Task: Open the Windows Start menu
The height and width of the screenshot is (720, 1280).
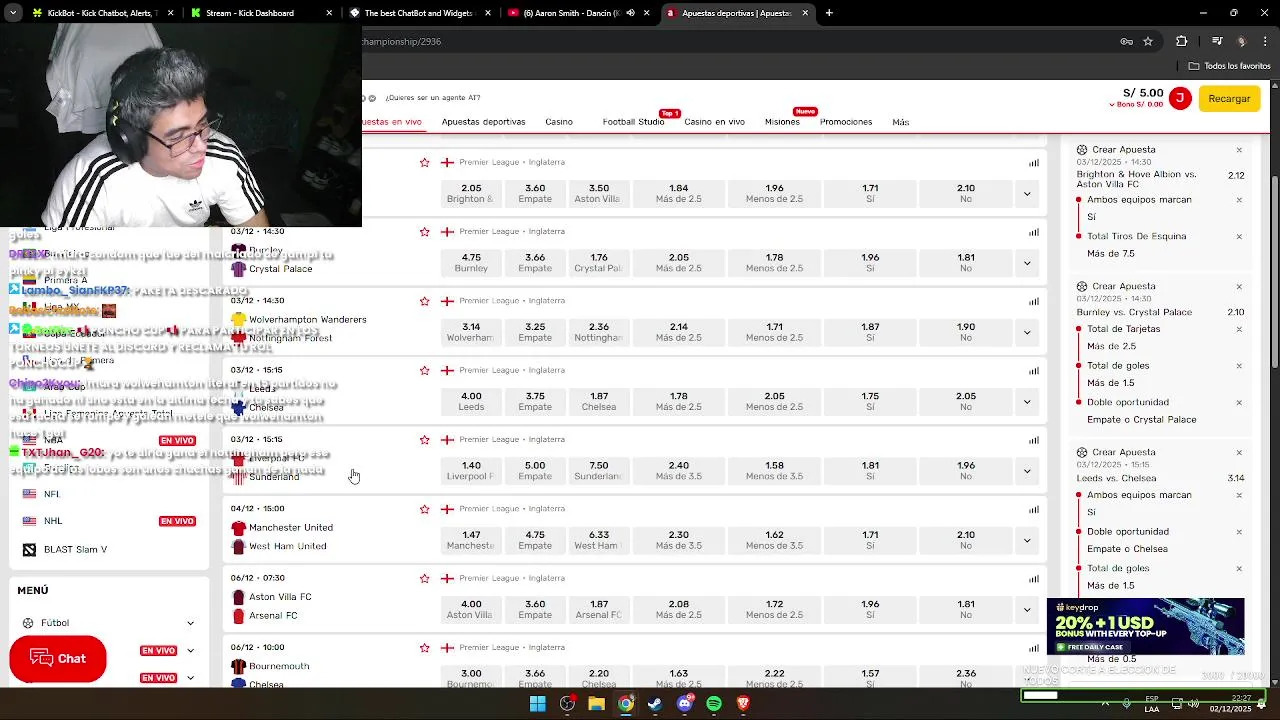Action: pyautogui.click(x=537, y=704)
